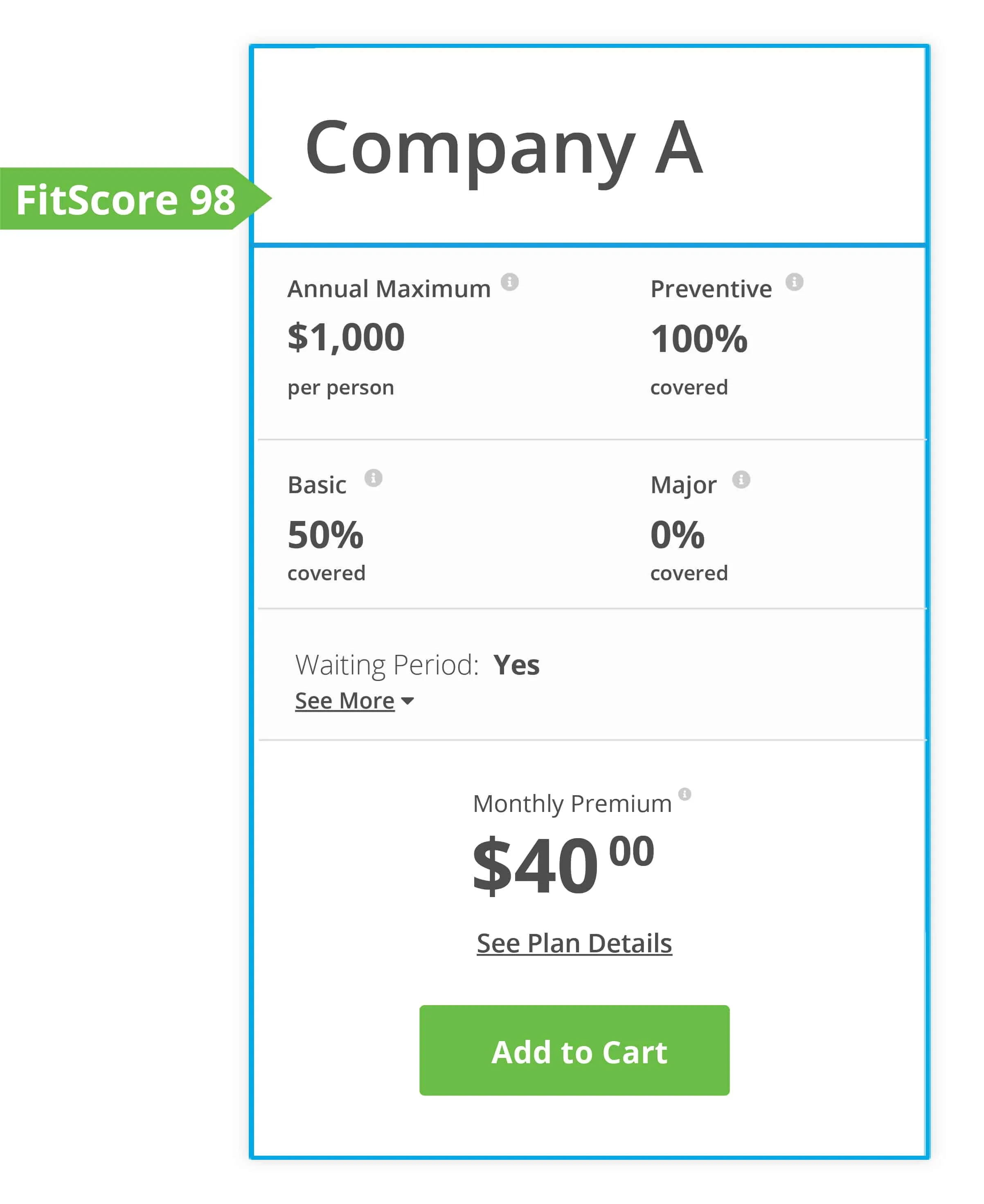The height and width of the screenshot is (1204, 984).
Task: Click the Monthly Premium info icon
Action: click(x=685, y=794)
